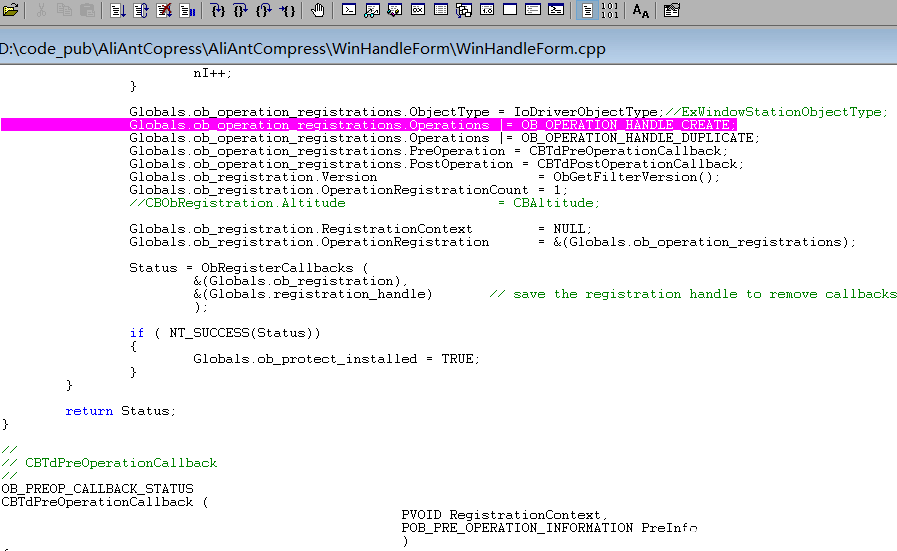
Task: Click the Step Out icon
Action: (264, 11)
